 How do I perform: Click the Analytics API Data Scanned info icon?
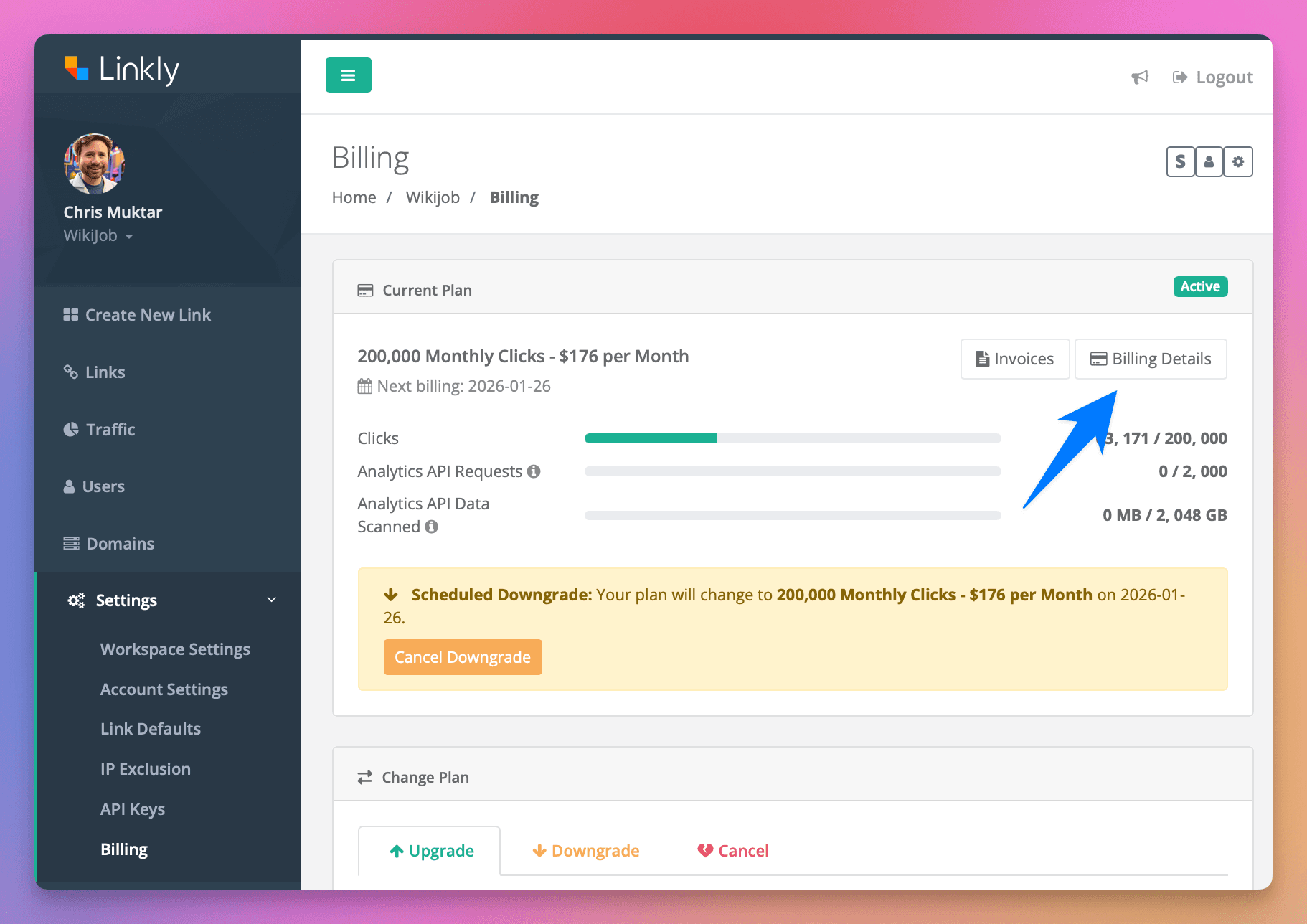coord(431,527)
